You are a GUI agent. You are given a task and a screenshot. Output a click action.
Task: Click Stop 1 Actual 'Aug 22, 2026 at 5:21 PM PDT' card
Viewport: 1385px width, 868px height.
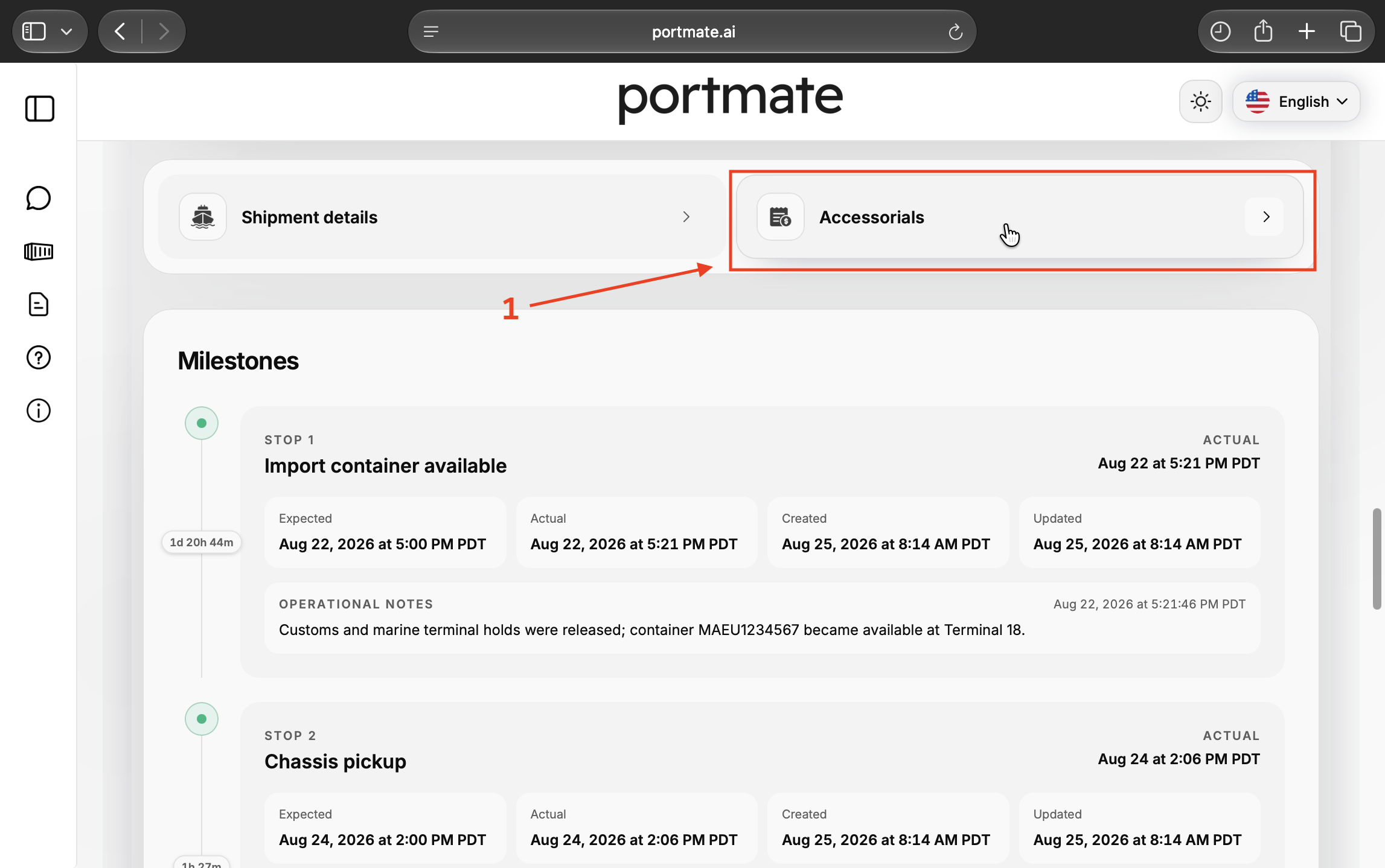636,532
